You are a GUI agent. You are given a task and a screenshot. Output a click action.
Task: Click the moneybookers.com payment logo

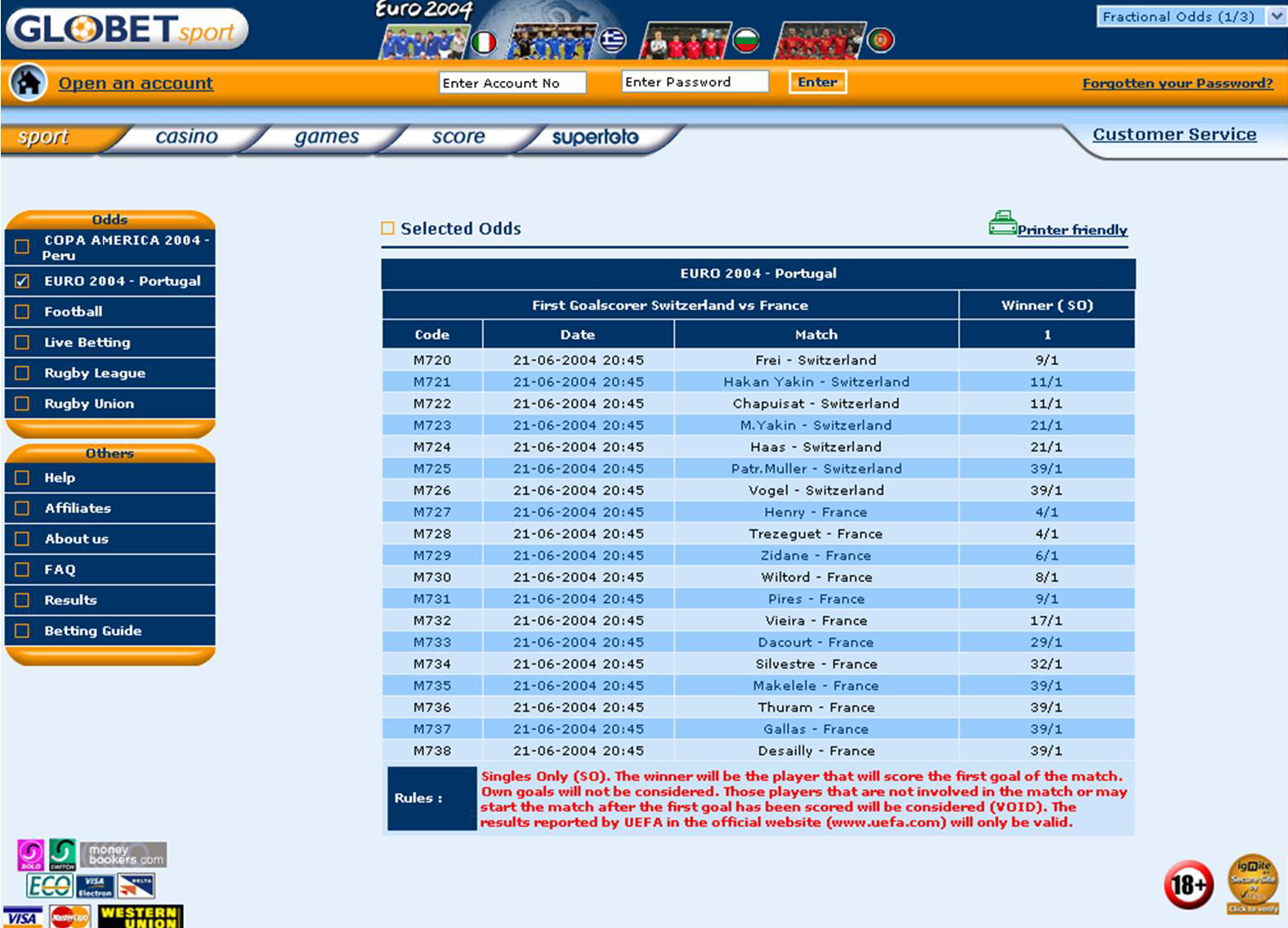[124, 854]
